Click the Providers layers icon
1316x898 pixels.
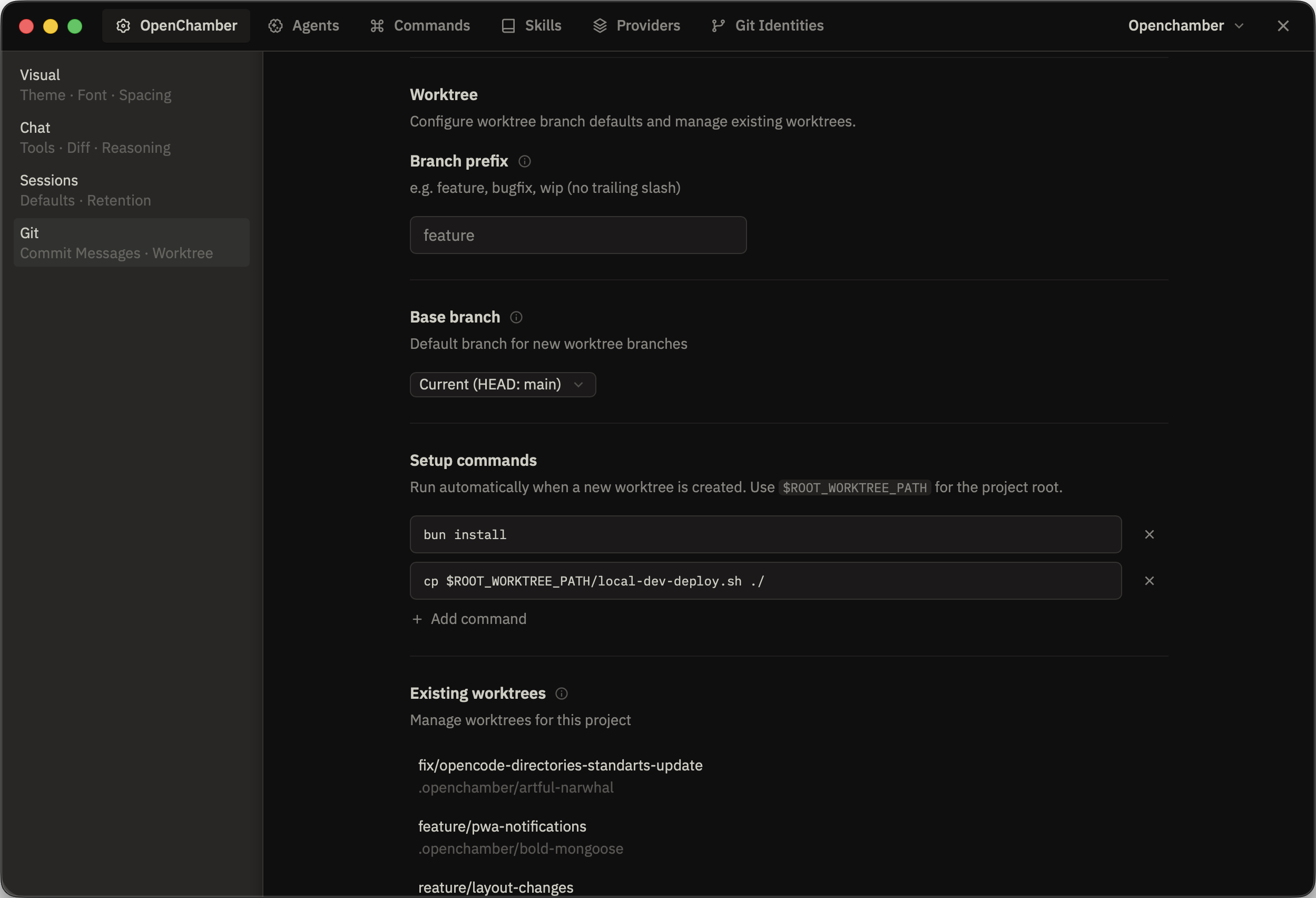(600, 26)
